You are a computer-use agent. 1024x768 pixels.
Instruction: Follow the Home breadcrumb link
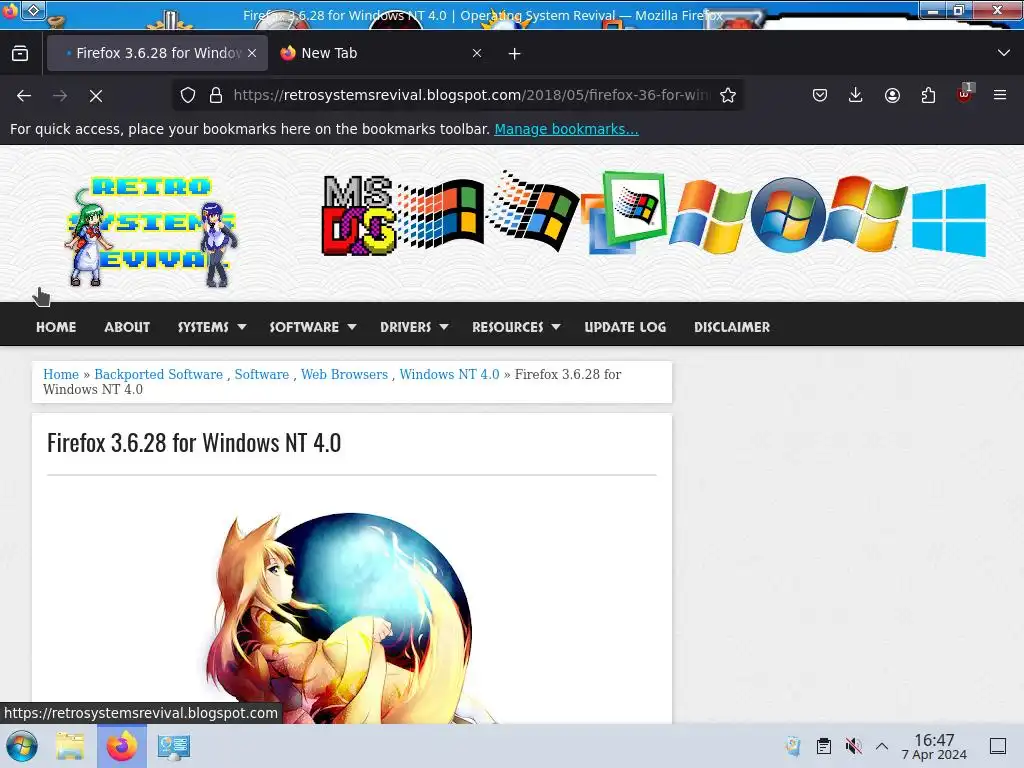[x=61, y=374]
